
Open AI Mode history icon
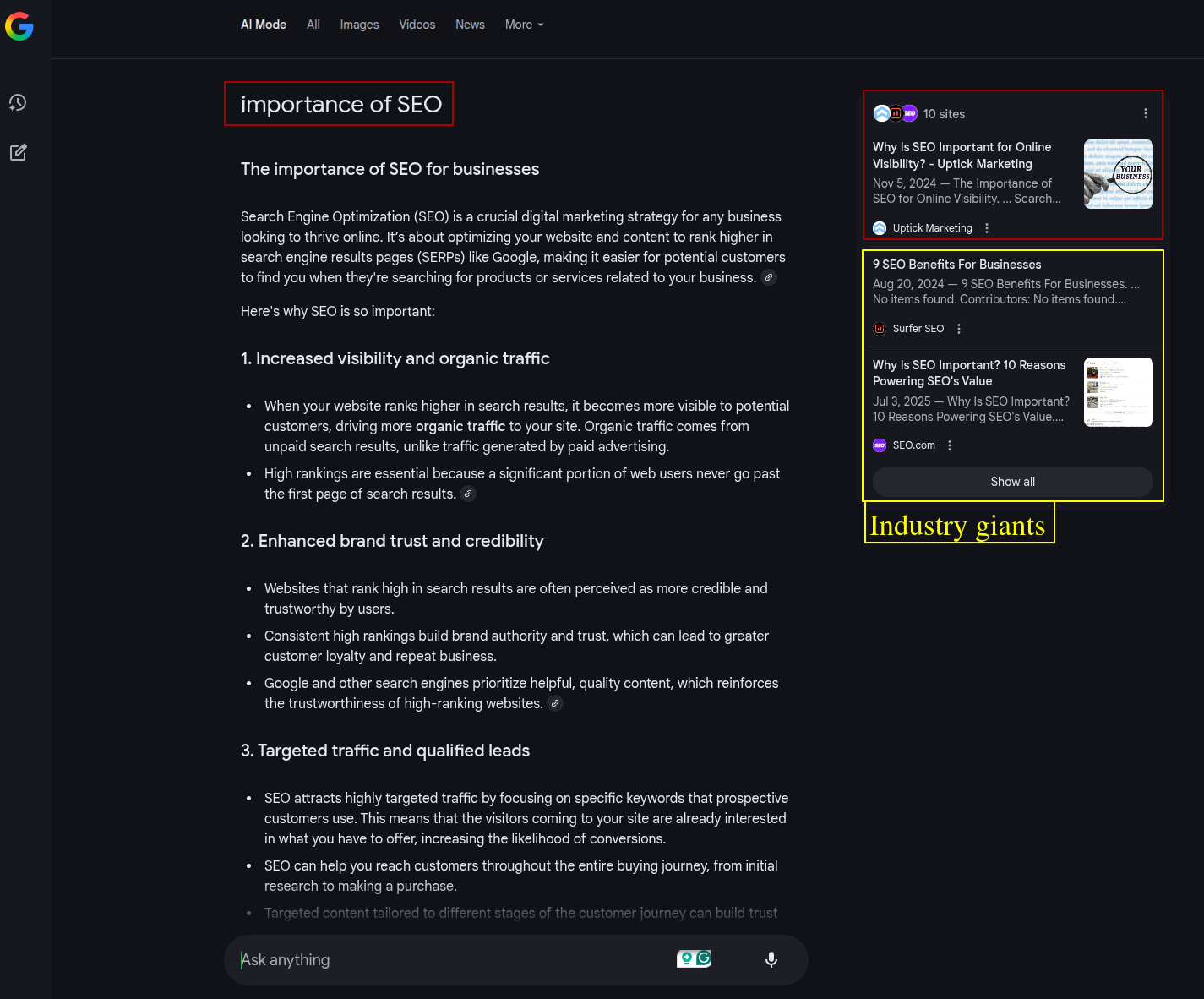tap(18, 102)
